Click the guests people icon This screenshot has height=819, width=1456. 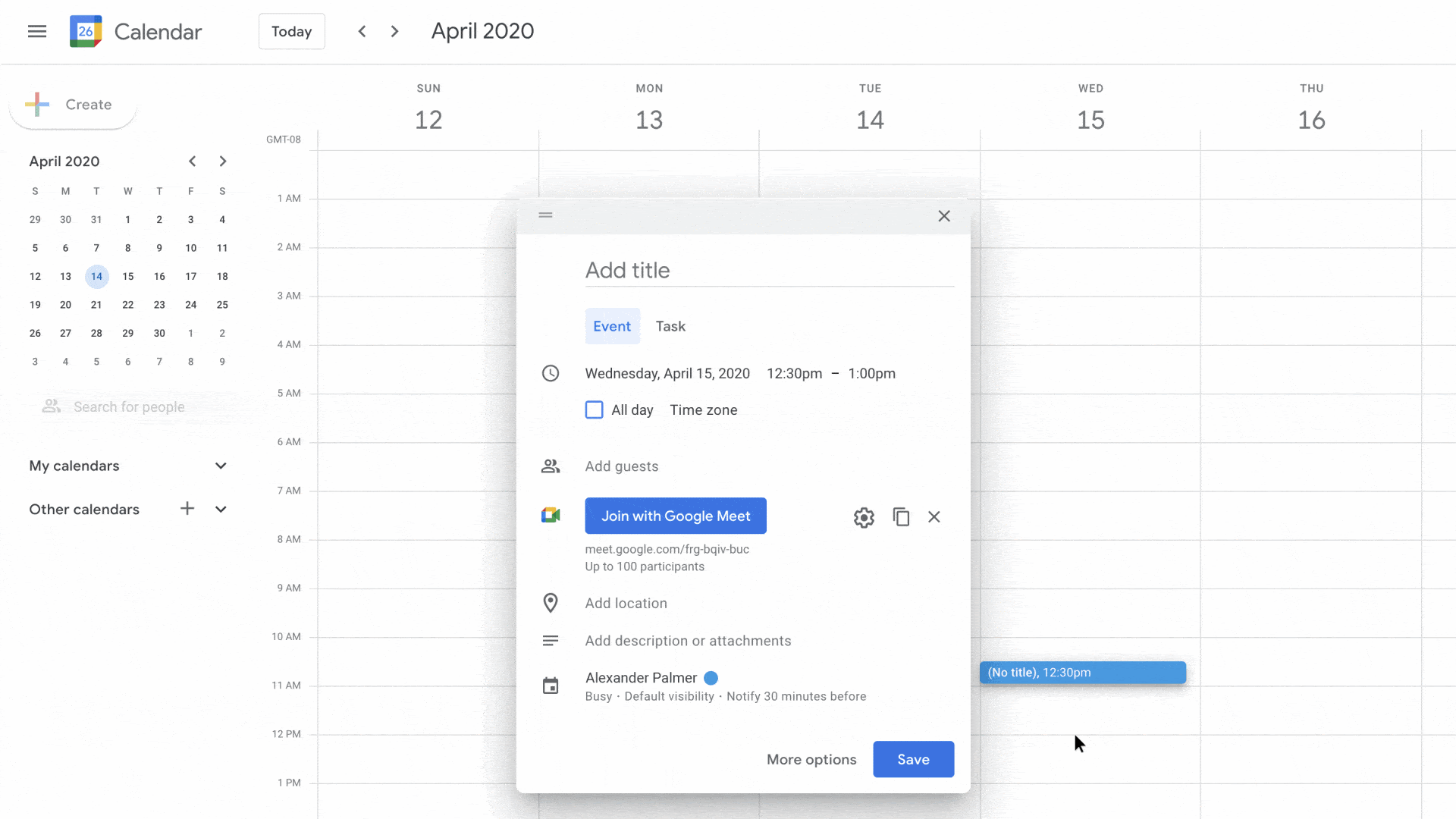point(550,466)
